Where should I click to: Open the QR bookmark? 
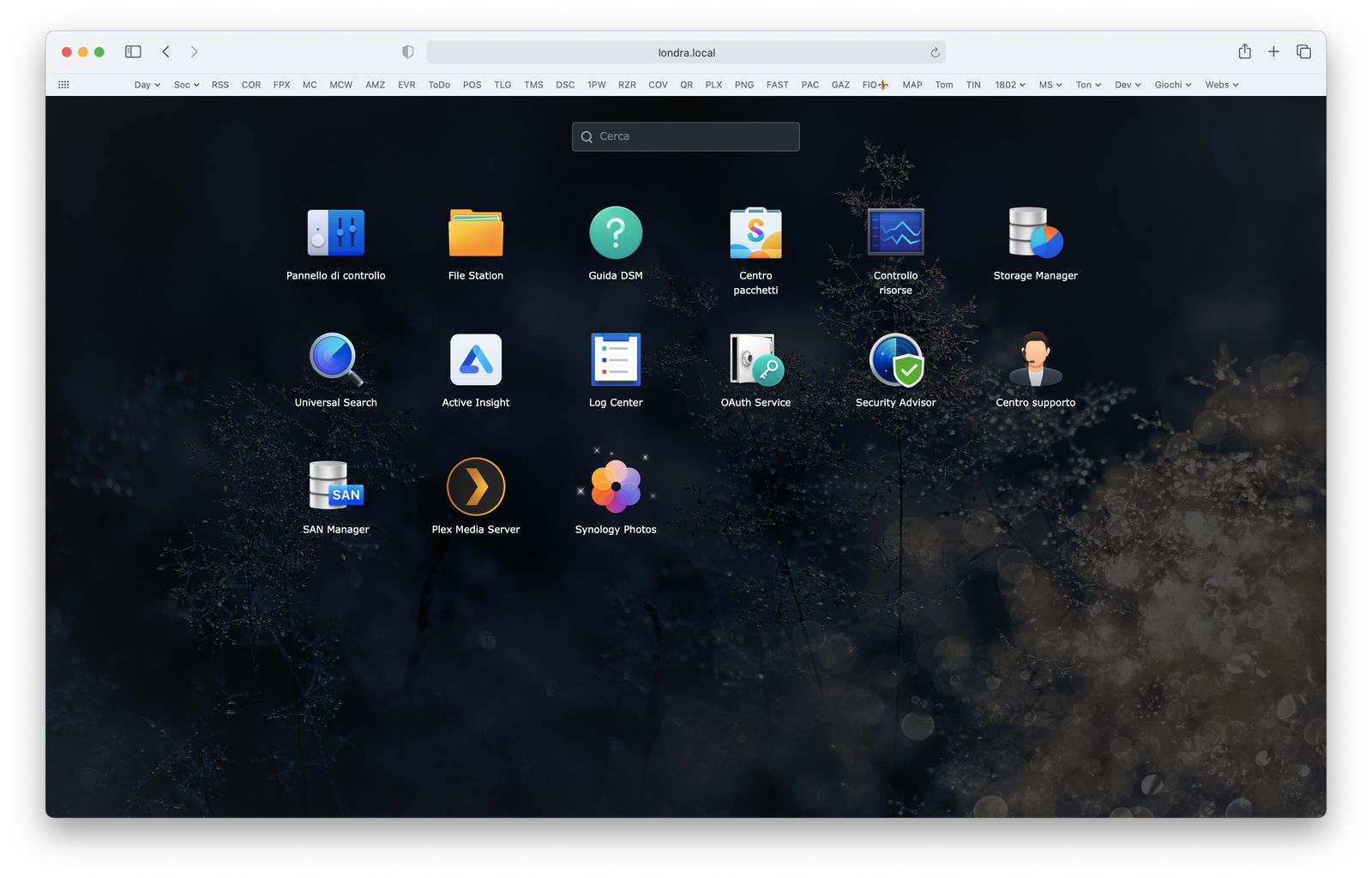686,85
